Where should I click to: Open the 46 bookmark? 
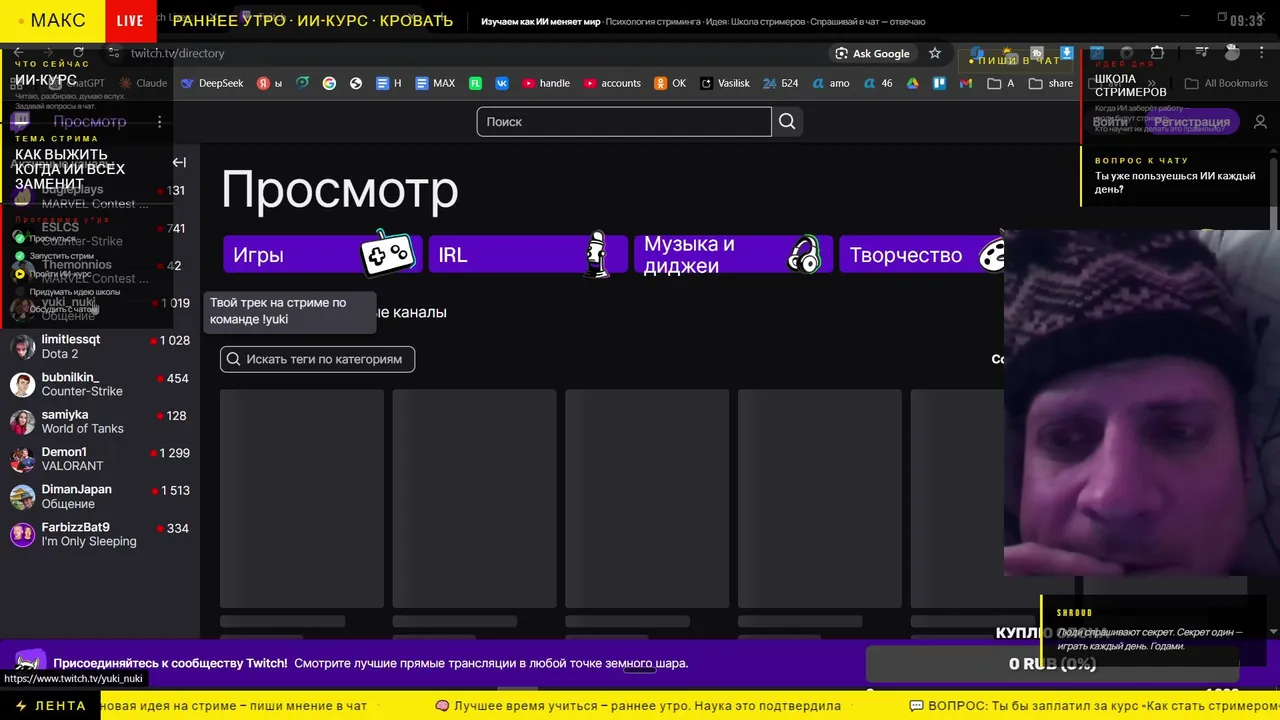(878, 83)
